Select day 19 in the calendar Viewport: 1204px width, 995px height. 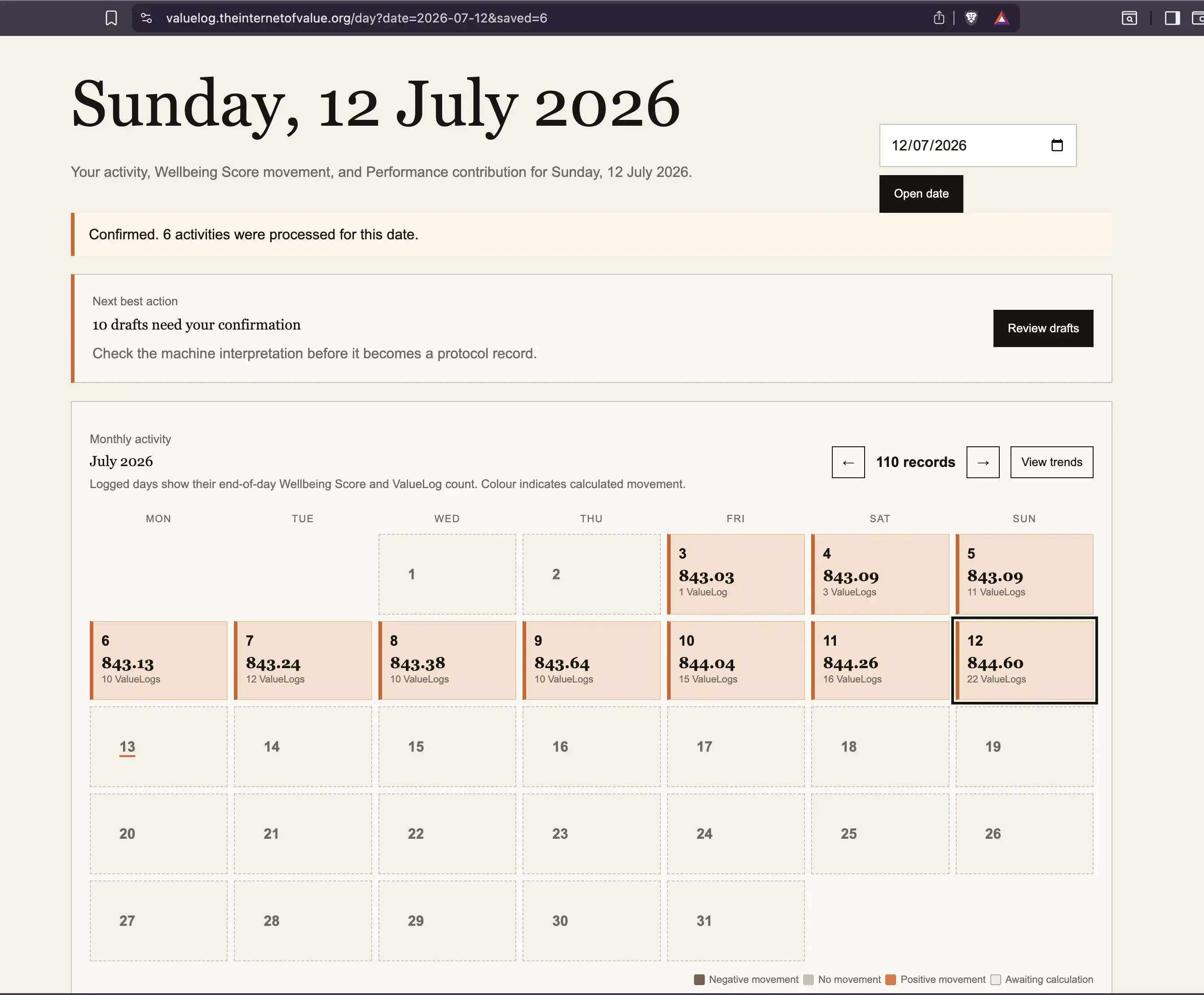[x=1024, y=747]
